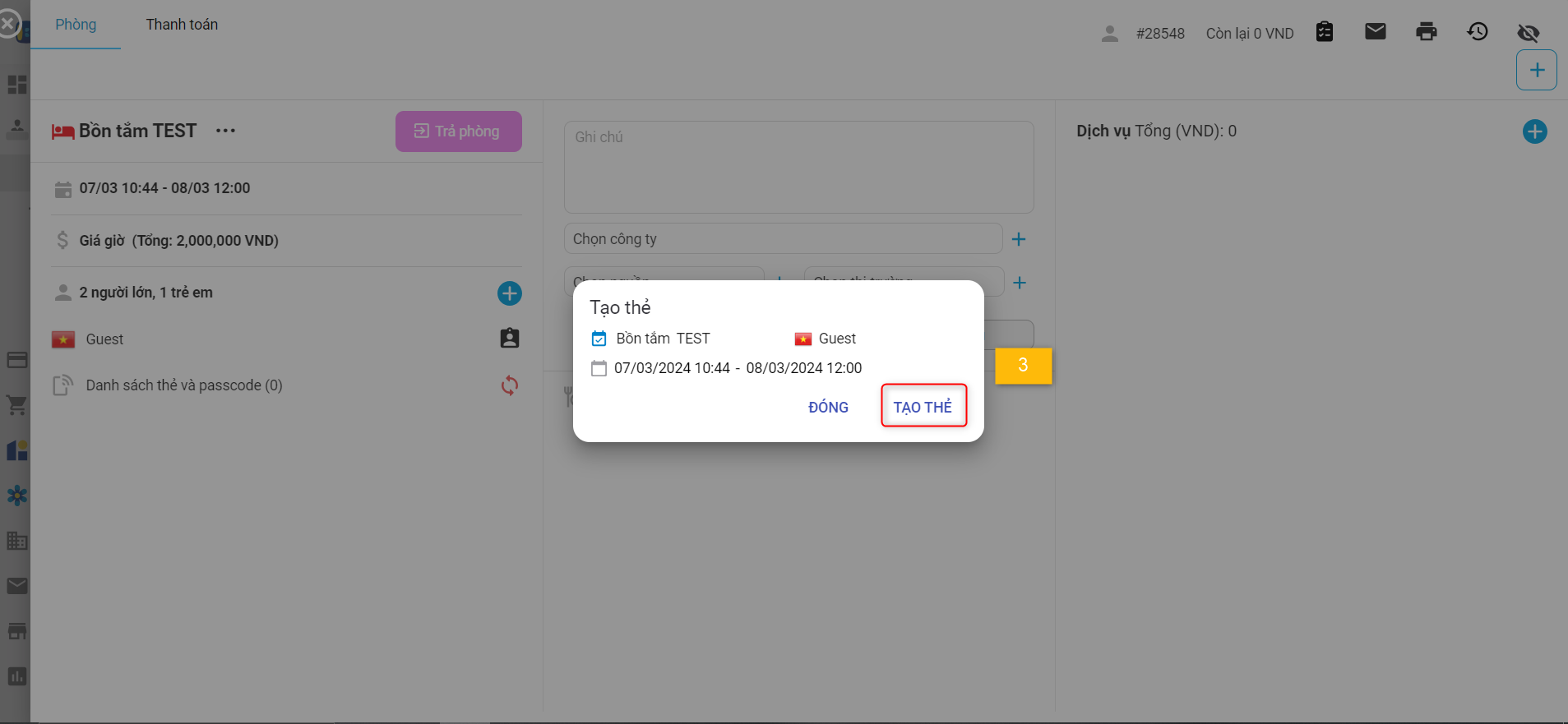Open the mail icon in top bar
Image resolution: width=1568 pixels, height=724 pixels.
tap(1375, 32)
